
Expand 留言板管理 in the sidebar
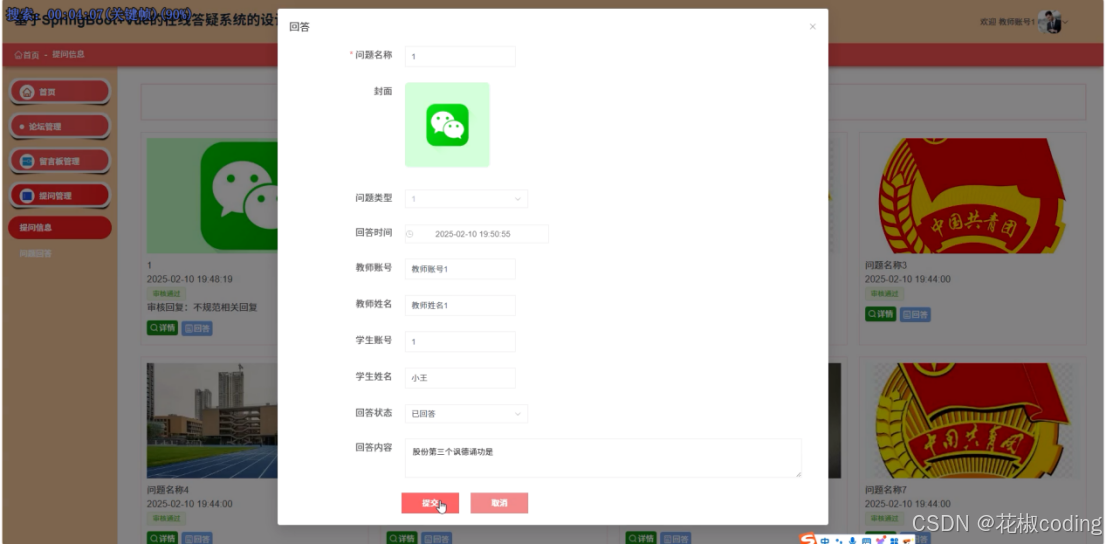pos(60,161)
